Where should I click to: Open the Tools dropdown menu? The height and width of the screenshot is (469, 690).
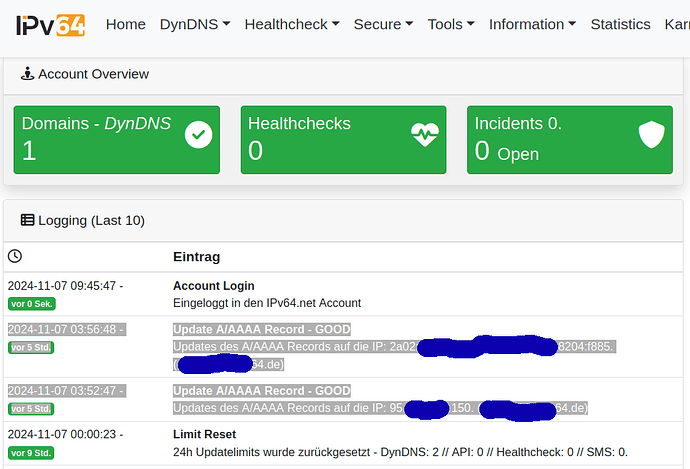[x=451, y=24]
